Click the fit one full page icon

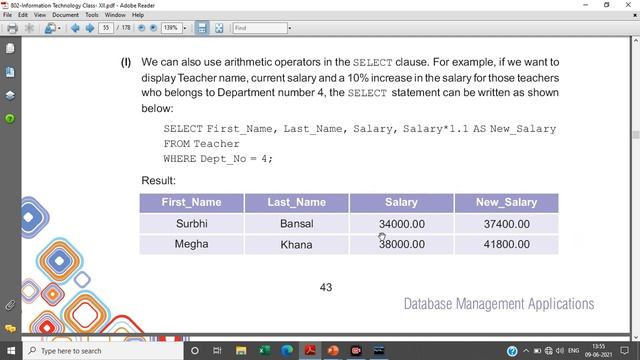pyautogui.click(x=219, y=28)
